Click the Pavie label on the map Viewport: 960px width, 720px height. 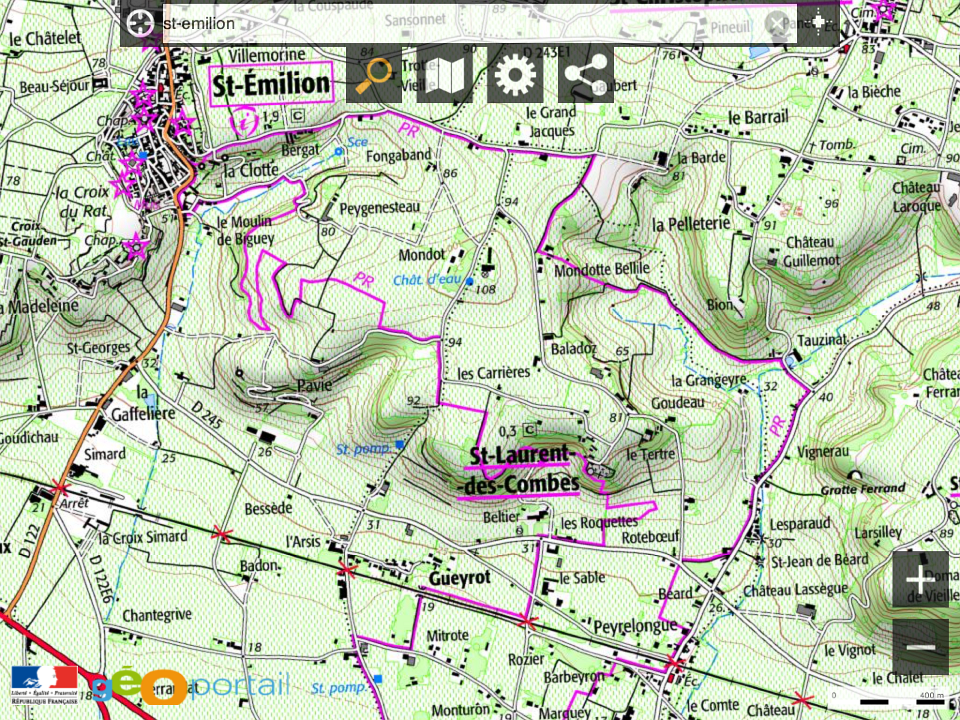314,386
